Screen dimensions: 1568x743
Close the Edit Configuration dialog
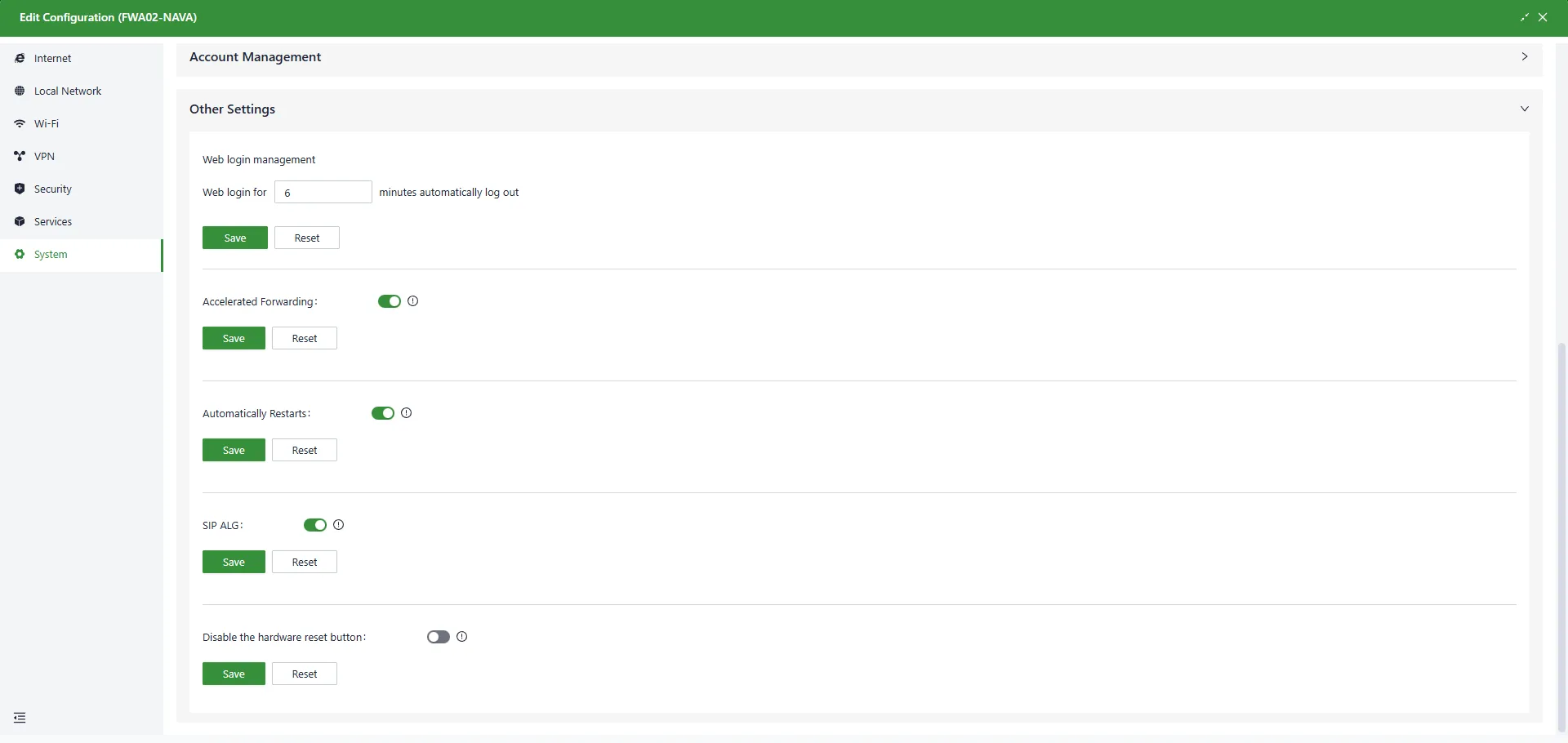pyautogui.click(x=1543, y=17)
